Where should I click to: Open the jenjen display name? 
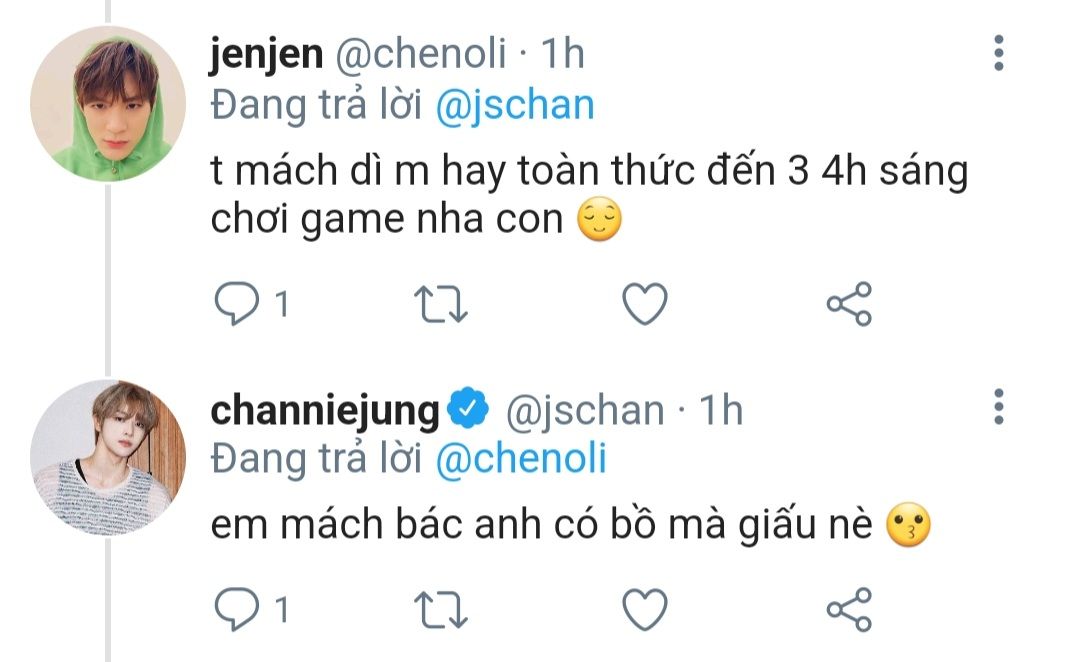click(266, 54)
